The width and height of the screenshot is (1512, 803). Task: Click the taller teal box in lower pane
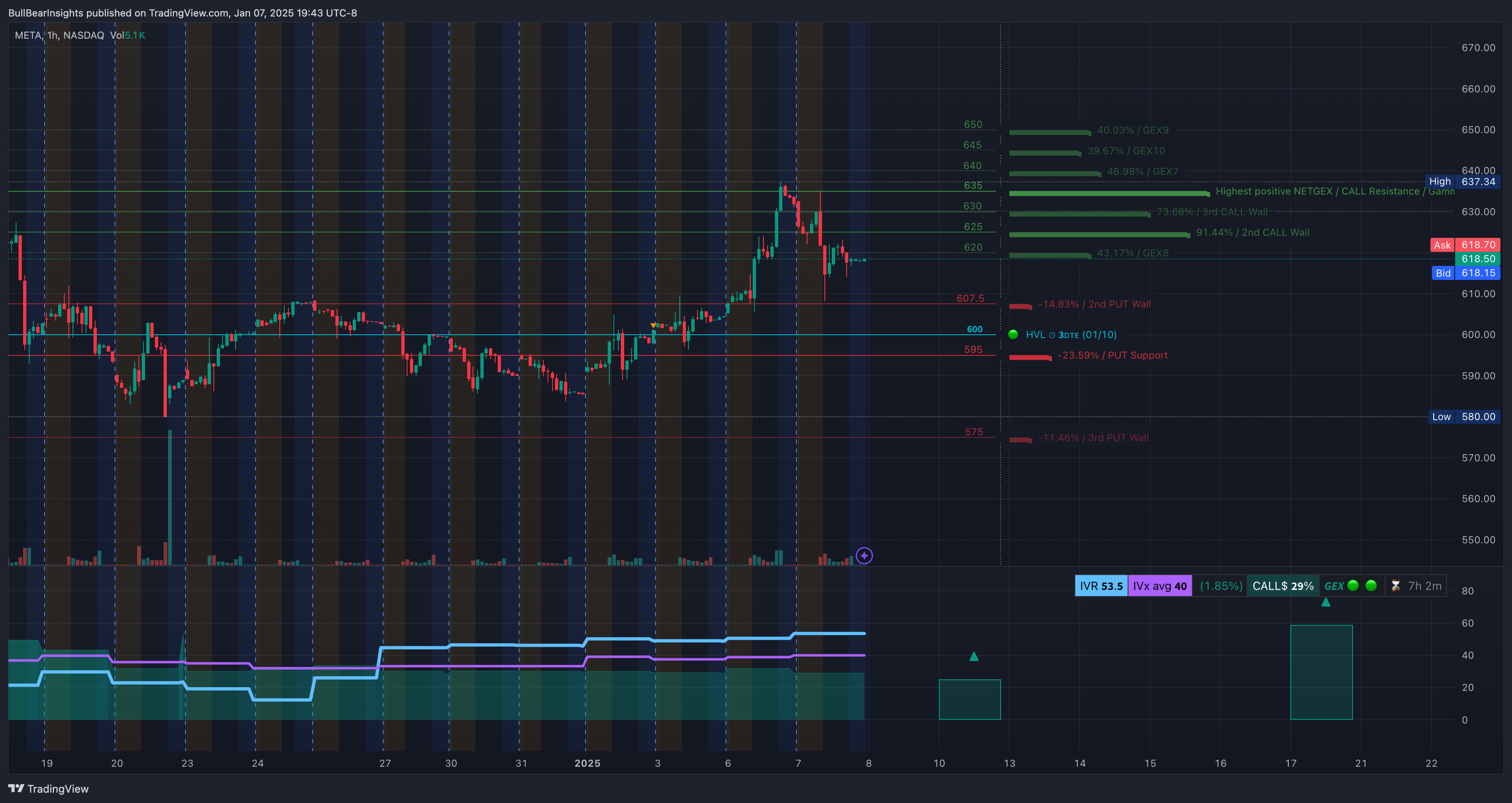point(1321,672)
